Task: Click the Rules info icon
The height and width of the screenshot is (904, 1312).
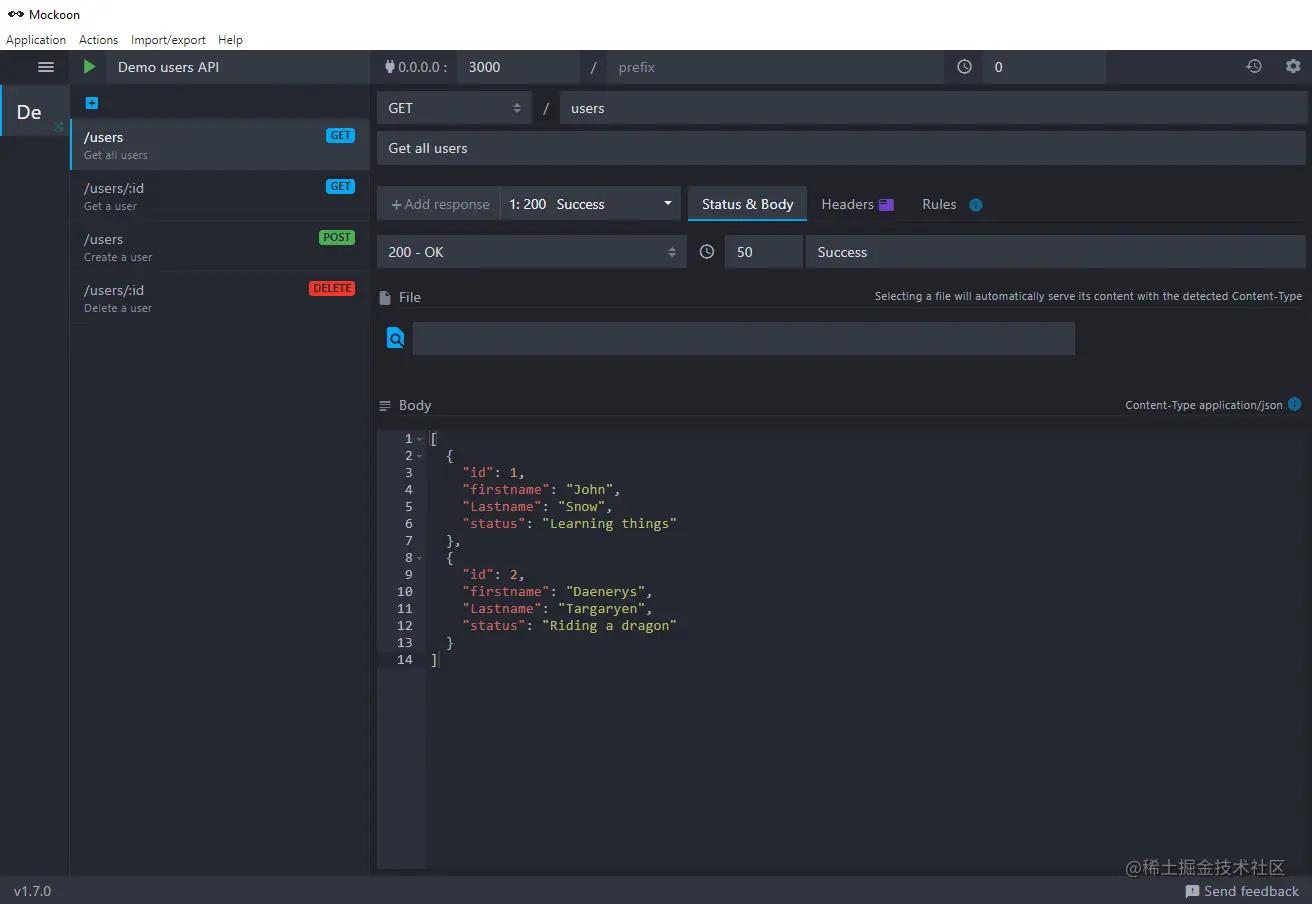Action: coord(976,205)
